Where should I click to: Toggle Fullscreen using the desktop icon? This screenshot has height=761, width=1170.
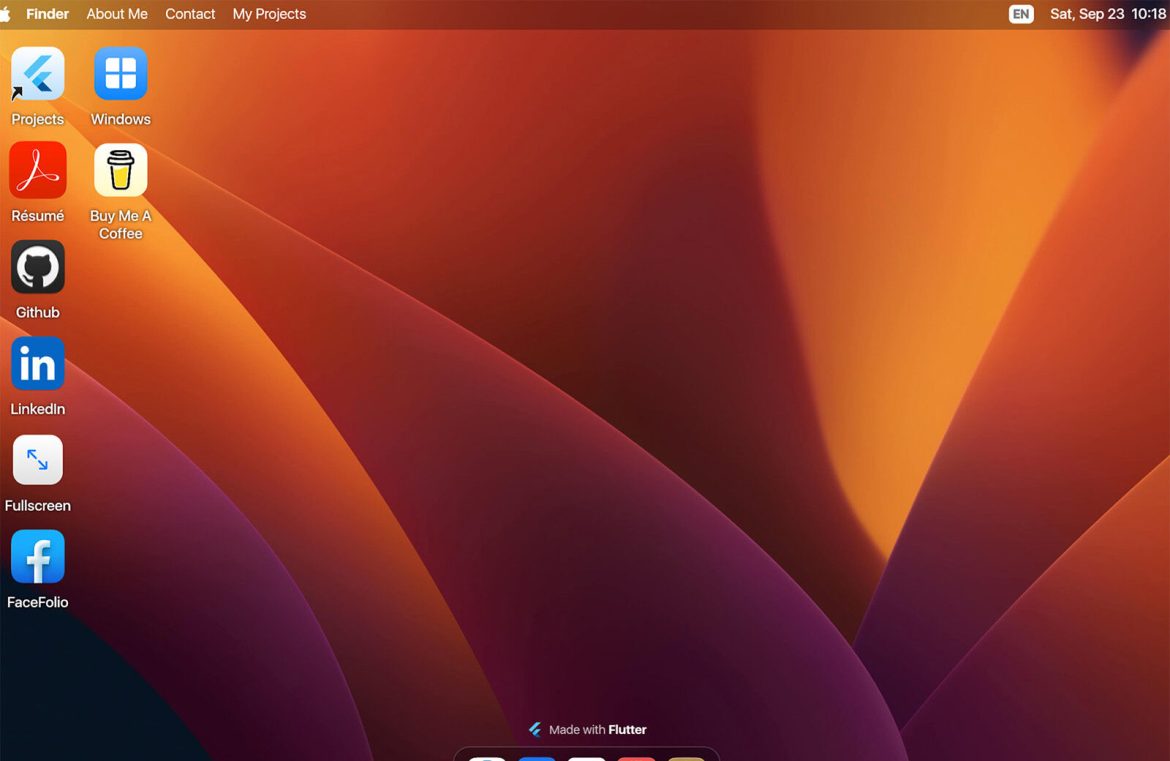(x=38, y=461)
